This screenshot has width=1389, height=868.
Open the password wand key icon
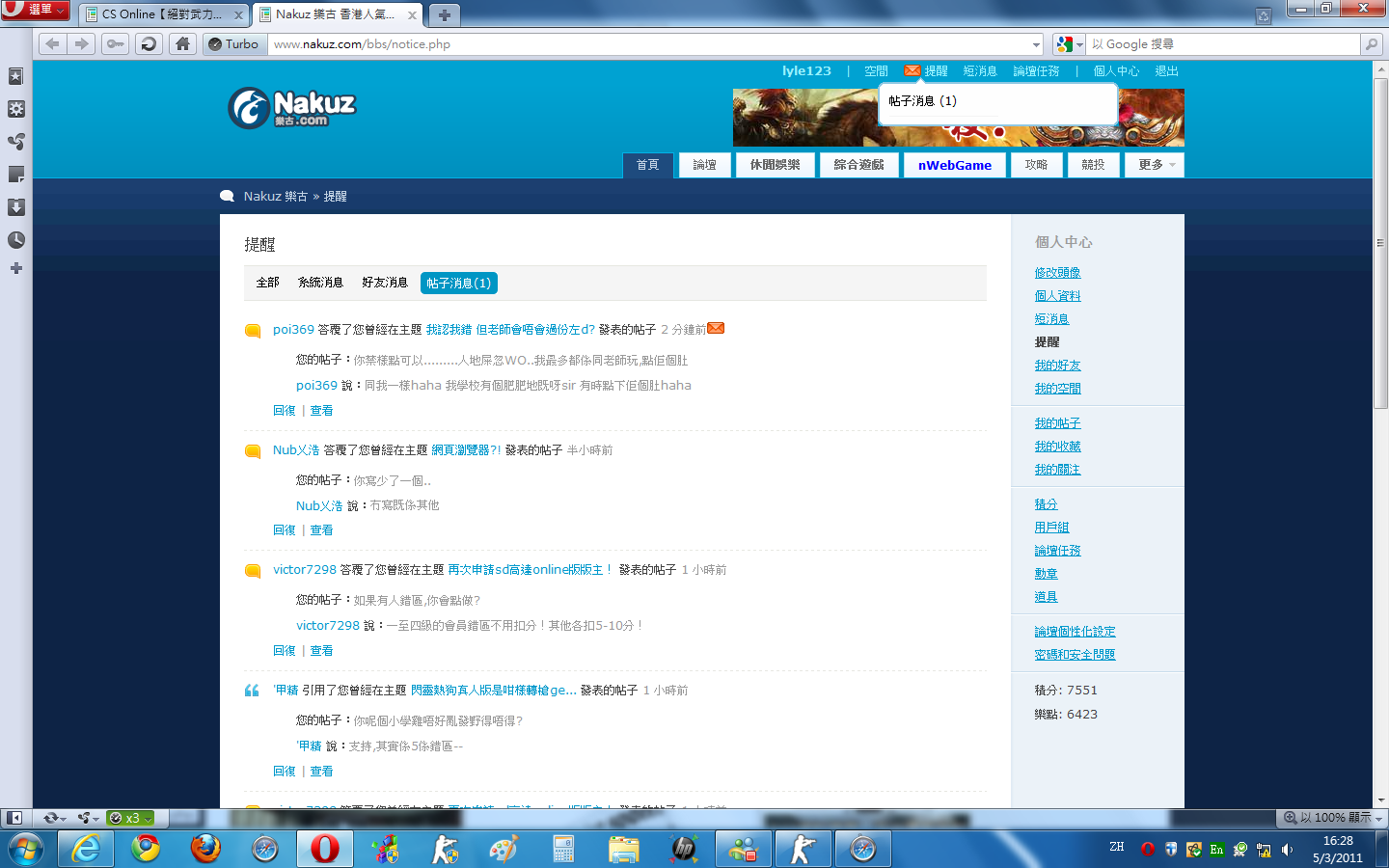pos(115,43)
